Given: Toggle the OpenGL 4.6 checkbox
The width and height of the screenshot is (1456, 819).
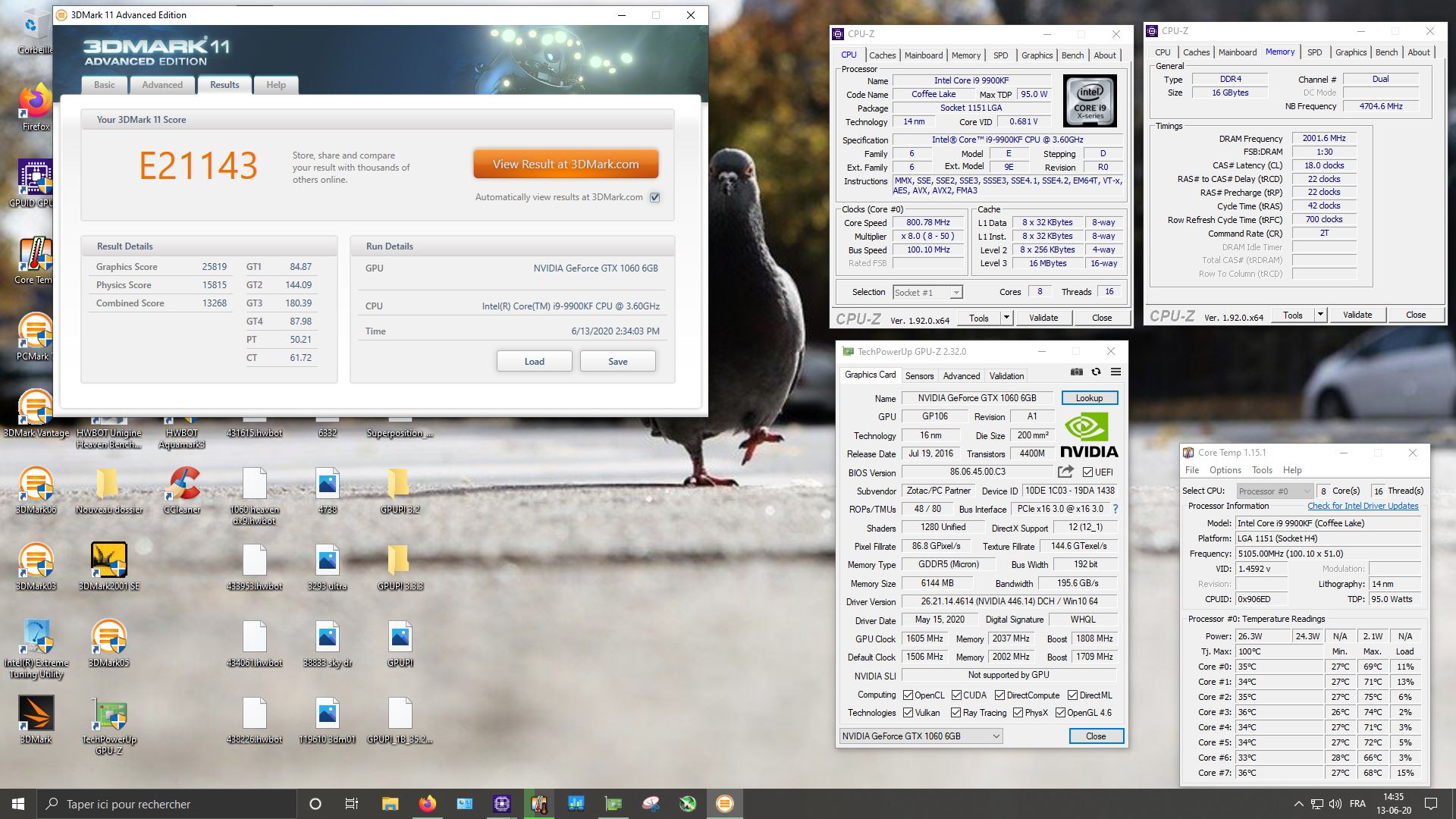Looking at the screenshot, I should [1060, 713].
